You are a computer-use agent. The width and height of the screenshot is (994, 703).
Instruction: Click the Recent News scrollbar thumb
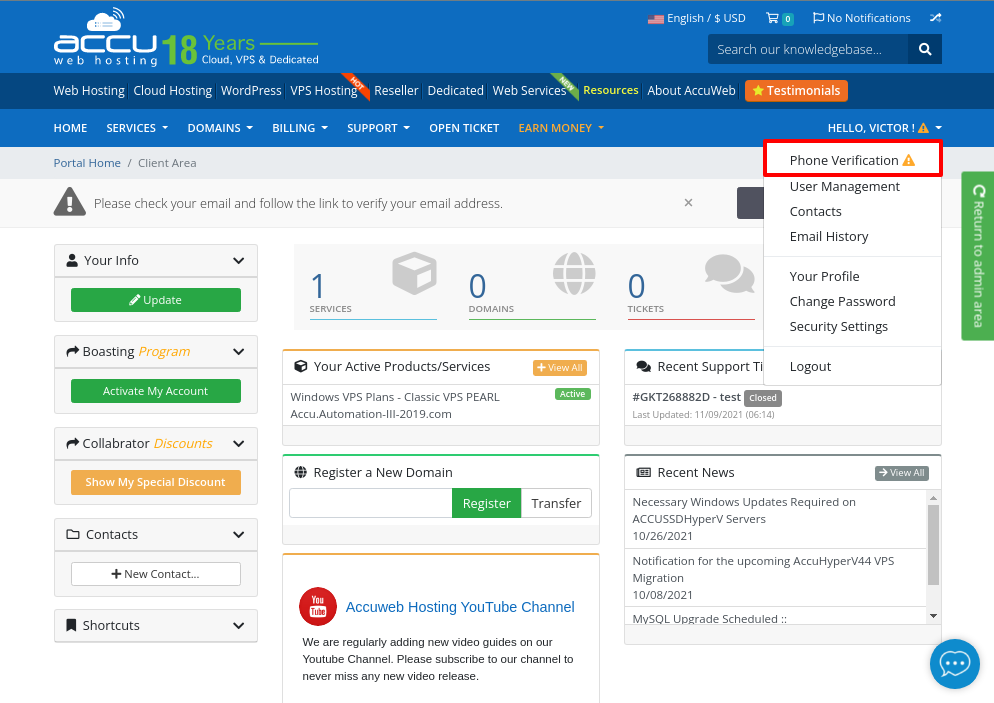pyautogui.click(x=933, y=545)
